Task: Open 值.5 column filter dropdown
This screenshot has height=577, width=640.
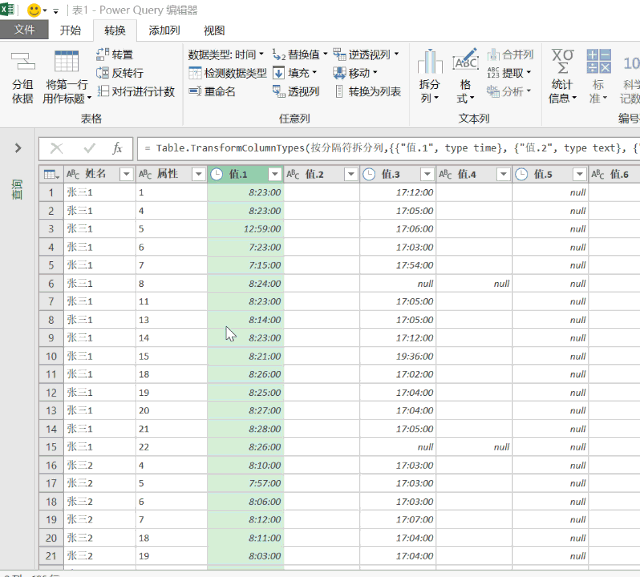Action: click(x=579, y=174)
